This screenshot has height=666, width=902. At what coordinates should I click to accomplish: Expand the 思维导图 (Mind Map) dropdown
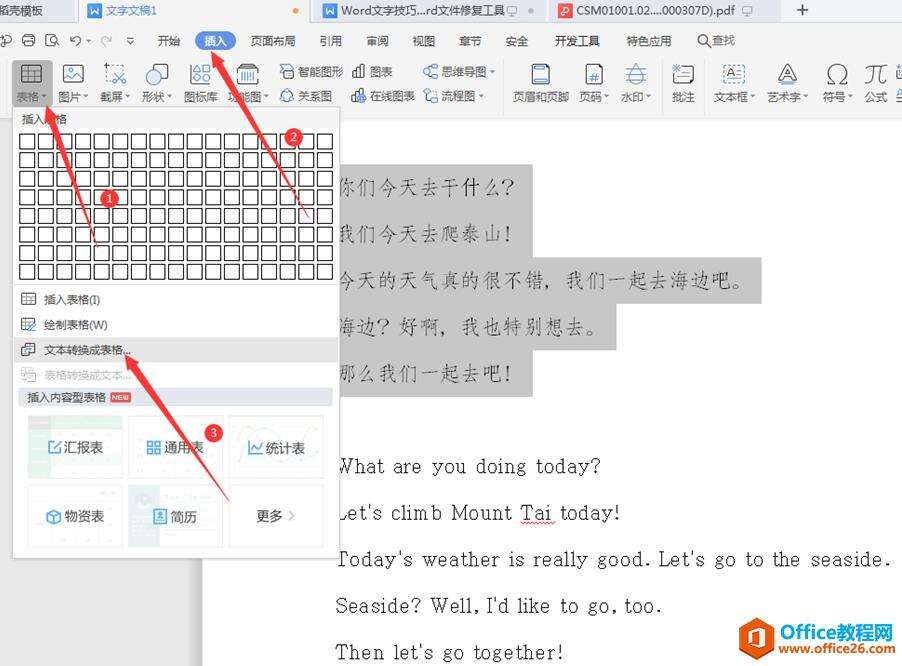[460, 72]
